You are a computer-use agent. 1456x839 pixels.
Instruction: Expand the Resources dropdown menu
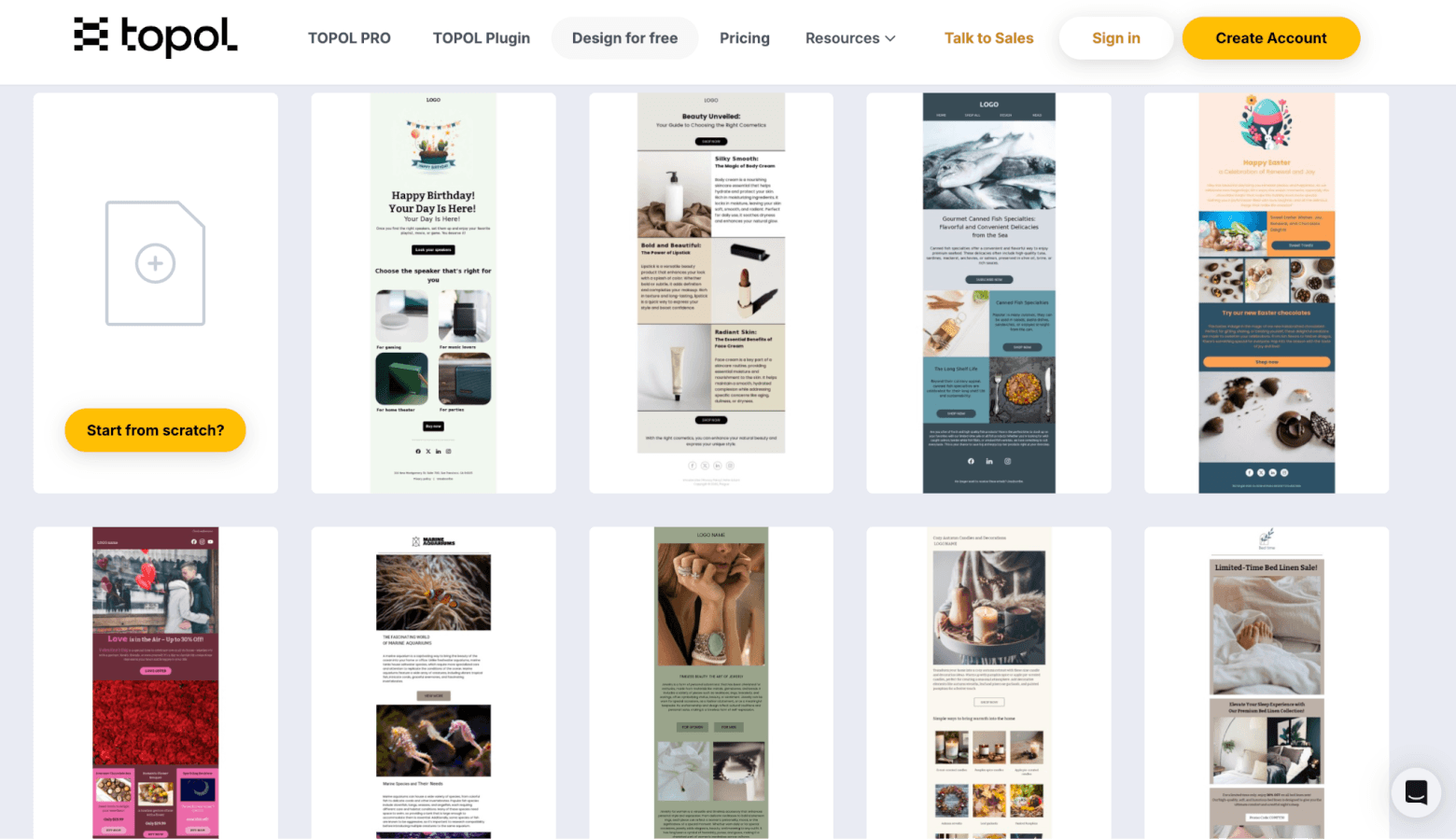[850, 38]
